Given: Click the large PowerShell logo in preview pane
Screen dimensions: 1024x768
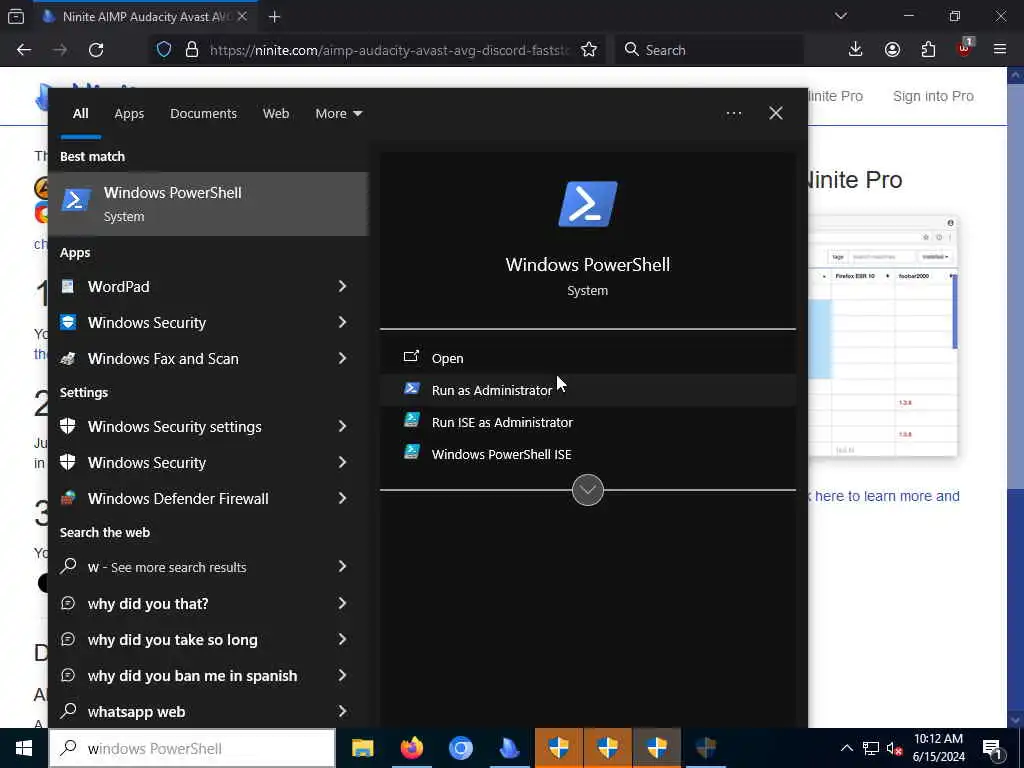Looking at the screenshot, I should pos(588,204).
